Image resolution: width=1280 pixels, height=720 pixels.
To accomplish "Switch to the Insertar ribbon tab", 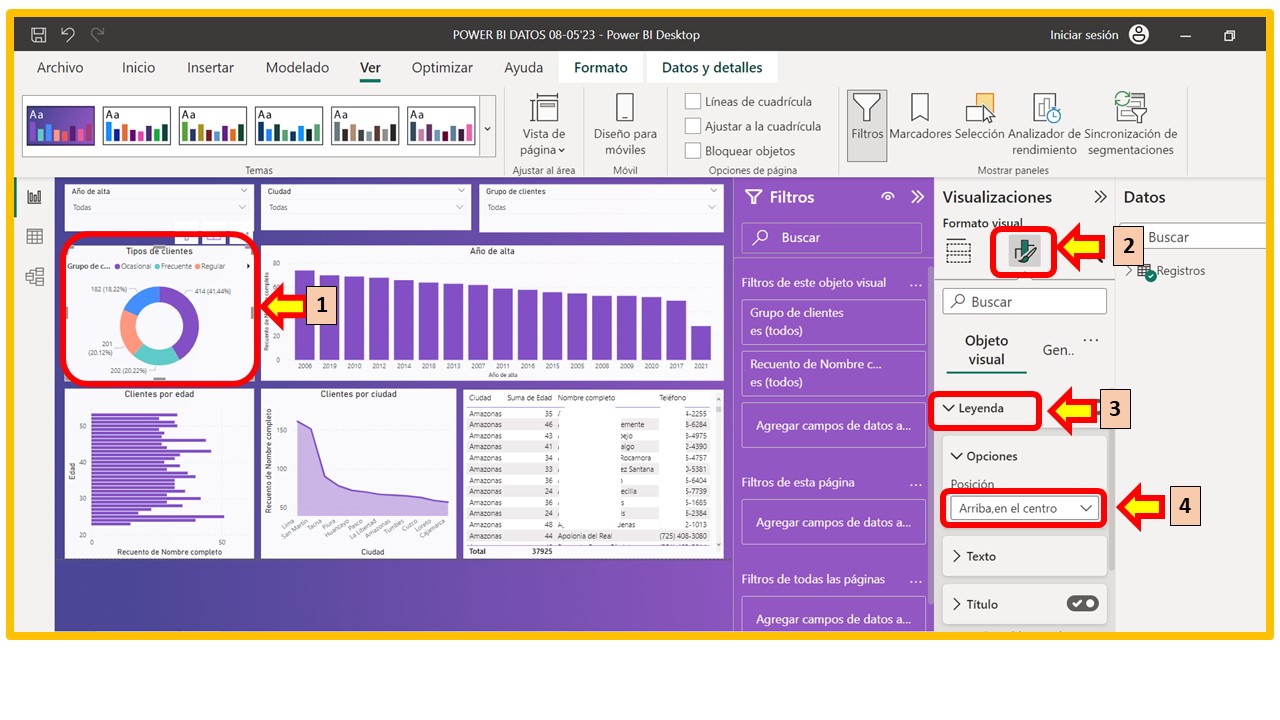I will (x=210, y=68).
